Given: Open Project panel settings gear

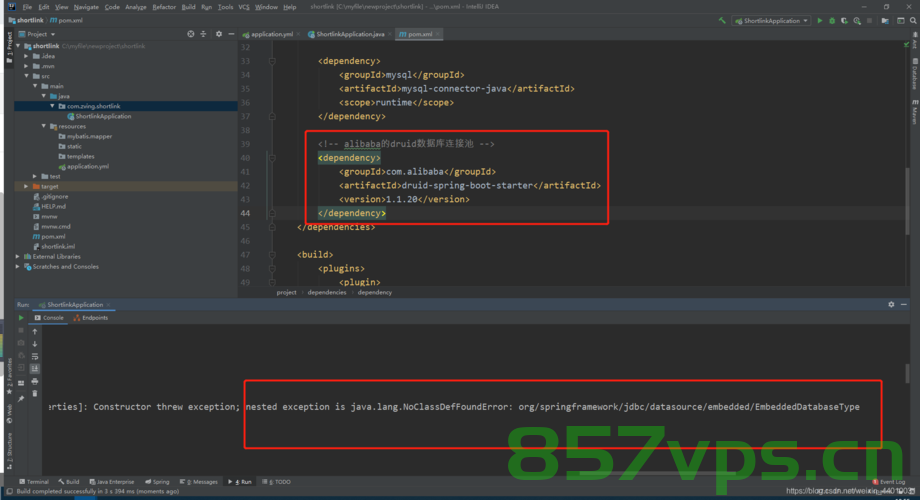Looking at the screenshot, I should coord(219,34).
